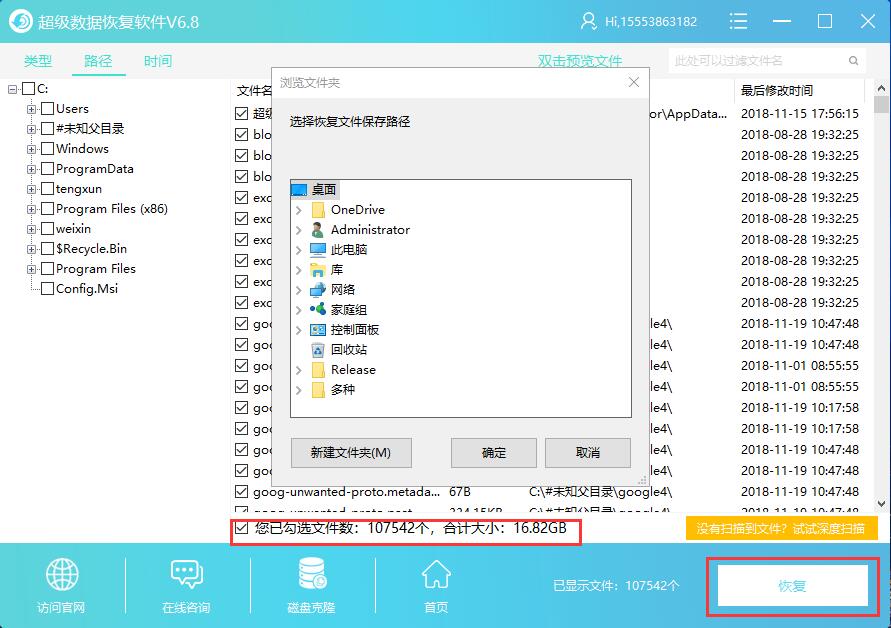Expand Administrator in folder dialog

299,230
